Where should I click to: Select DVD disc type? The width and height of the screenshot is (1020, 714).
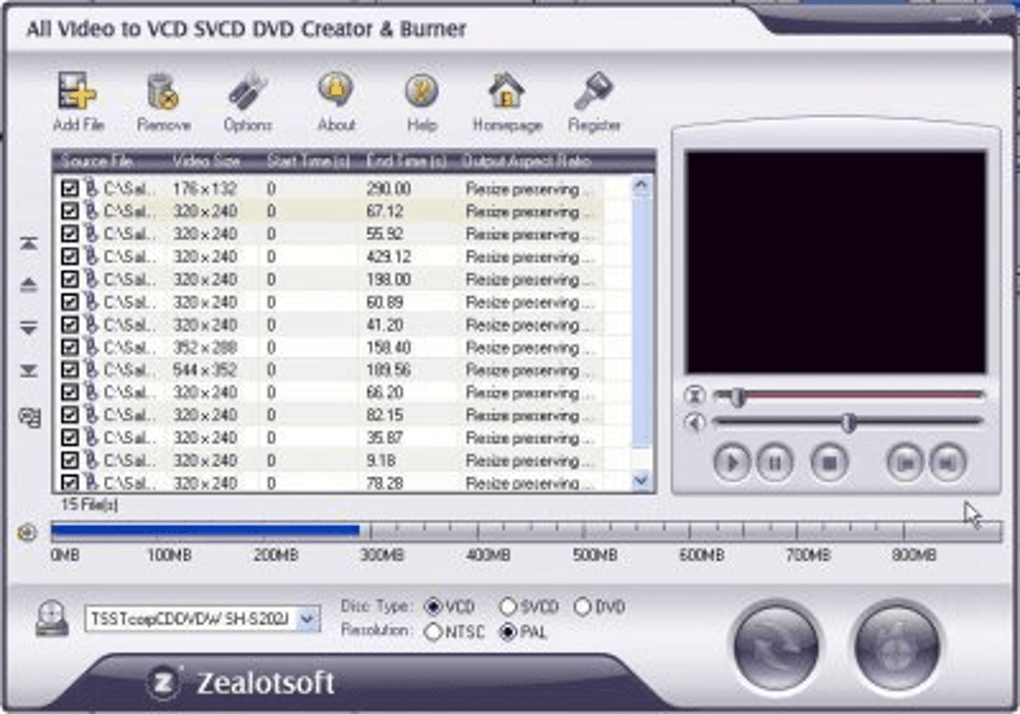(x=583, y=607)
